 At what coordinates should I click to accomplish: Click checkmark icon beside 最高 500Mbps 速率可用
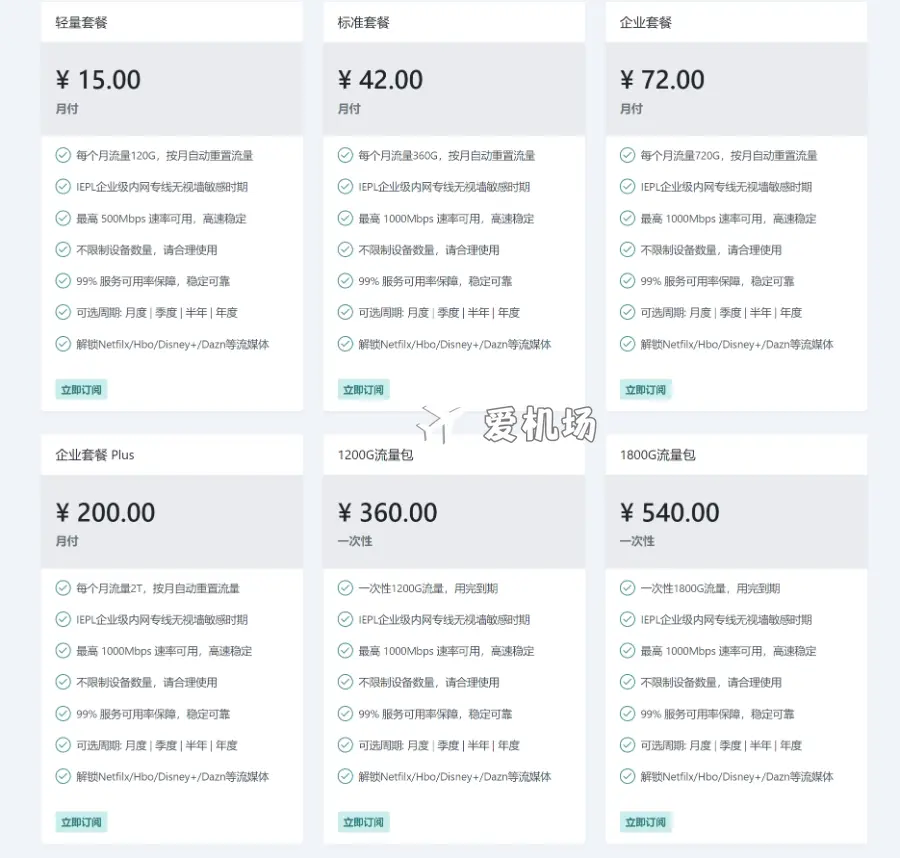63,218
